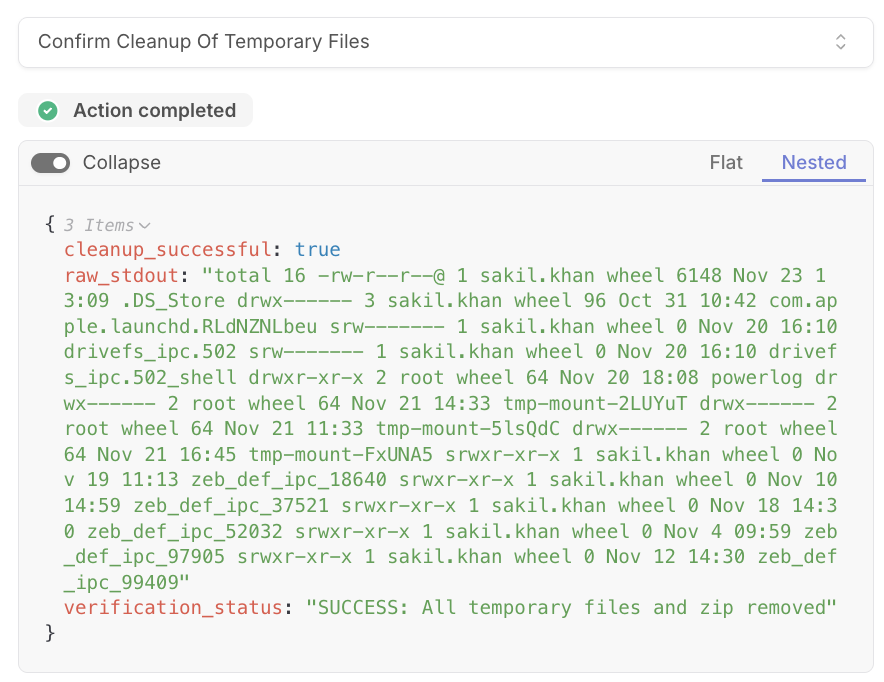
Task: Click the raw_stdout string value text
Action: [x=450, y=429]
